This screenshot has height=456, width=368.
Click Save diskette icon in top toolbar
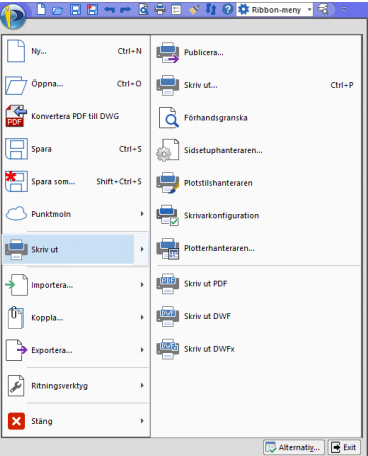click(75, 9)
